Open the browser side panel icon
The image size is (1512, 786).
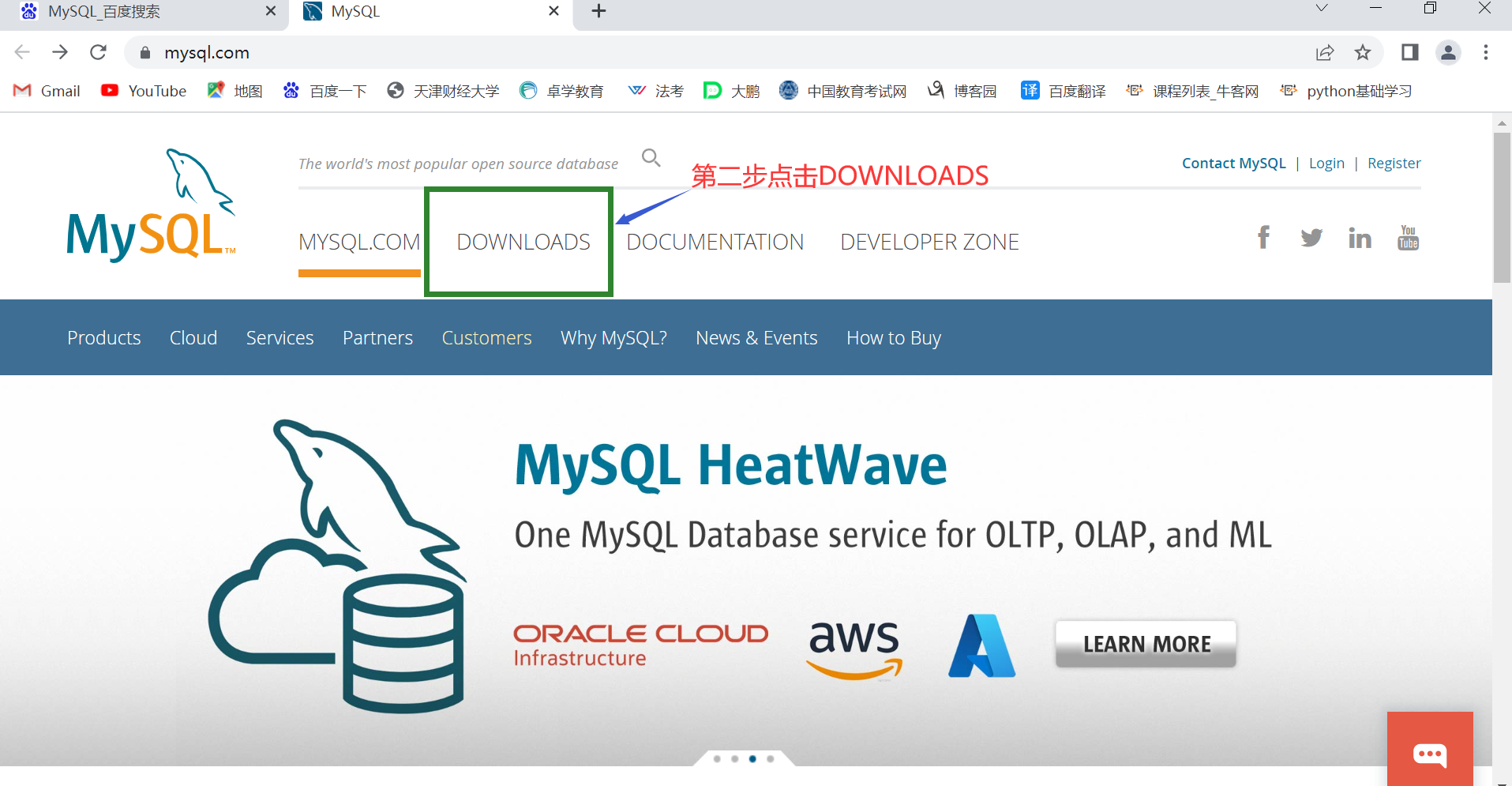[x=1409, y=53]
